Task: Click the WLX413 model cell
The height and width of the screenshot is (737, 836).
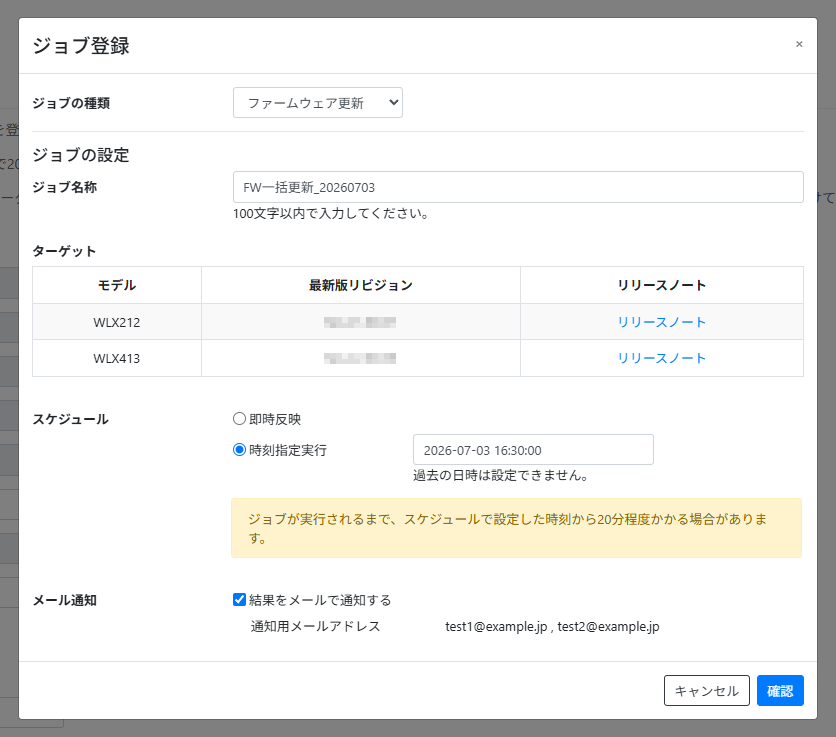Action: 117,358
